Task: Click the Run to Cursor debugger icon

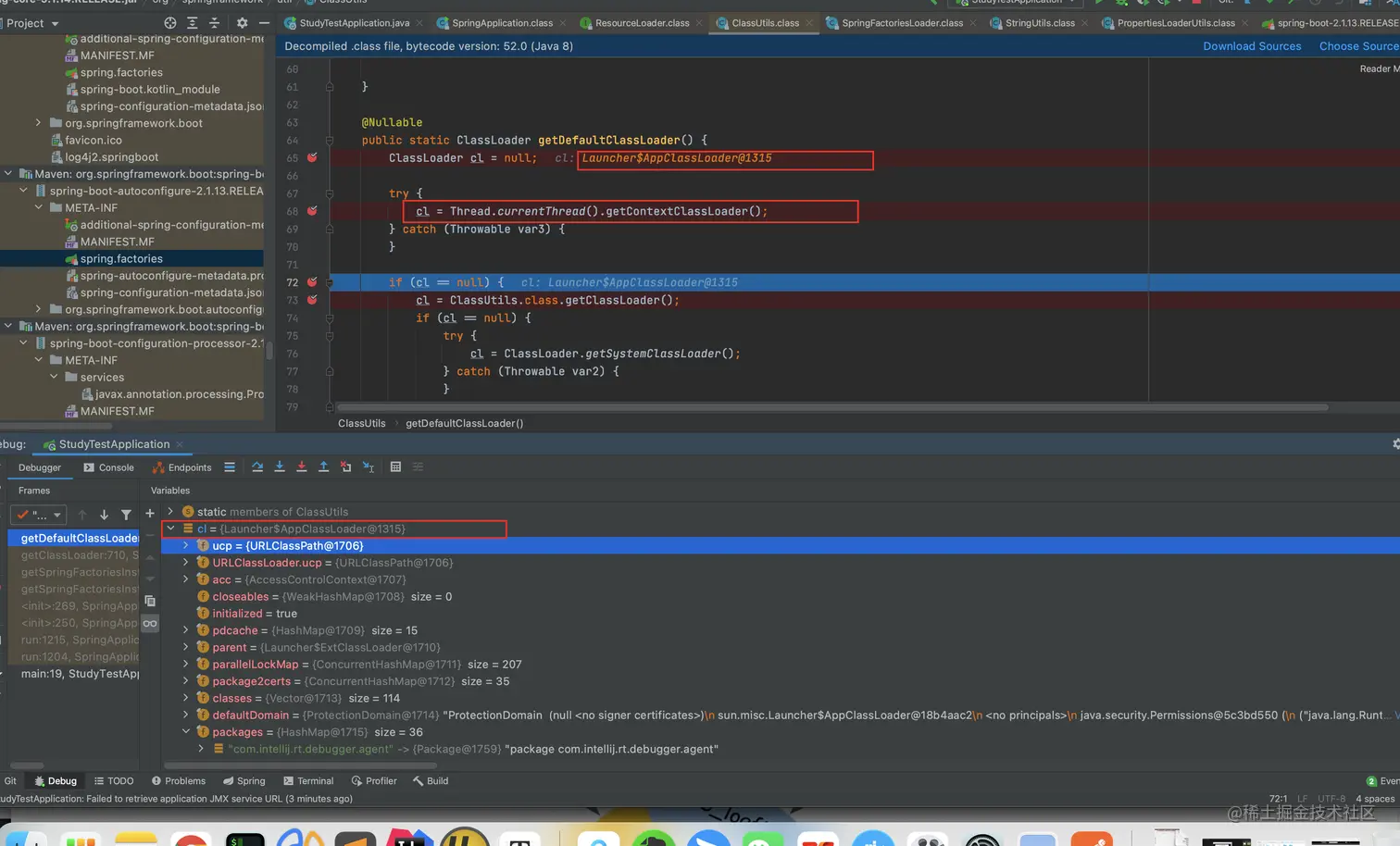Action: click(368, 467)
